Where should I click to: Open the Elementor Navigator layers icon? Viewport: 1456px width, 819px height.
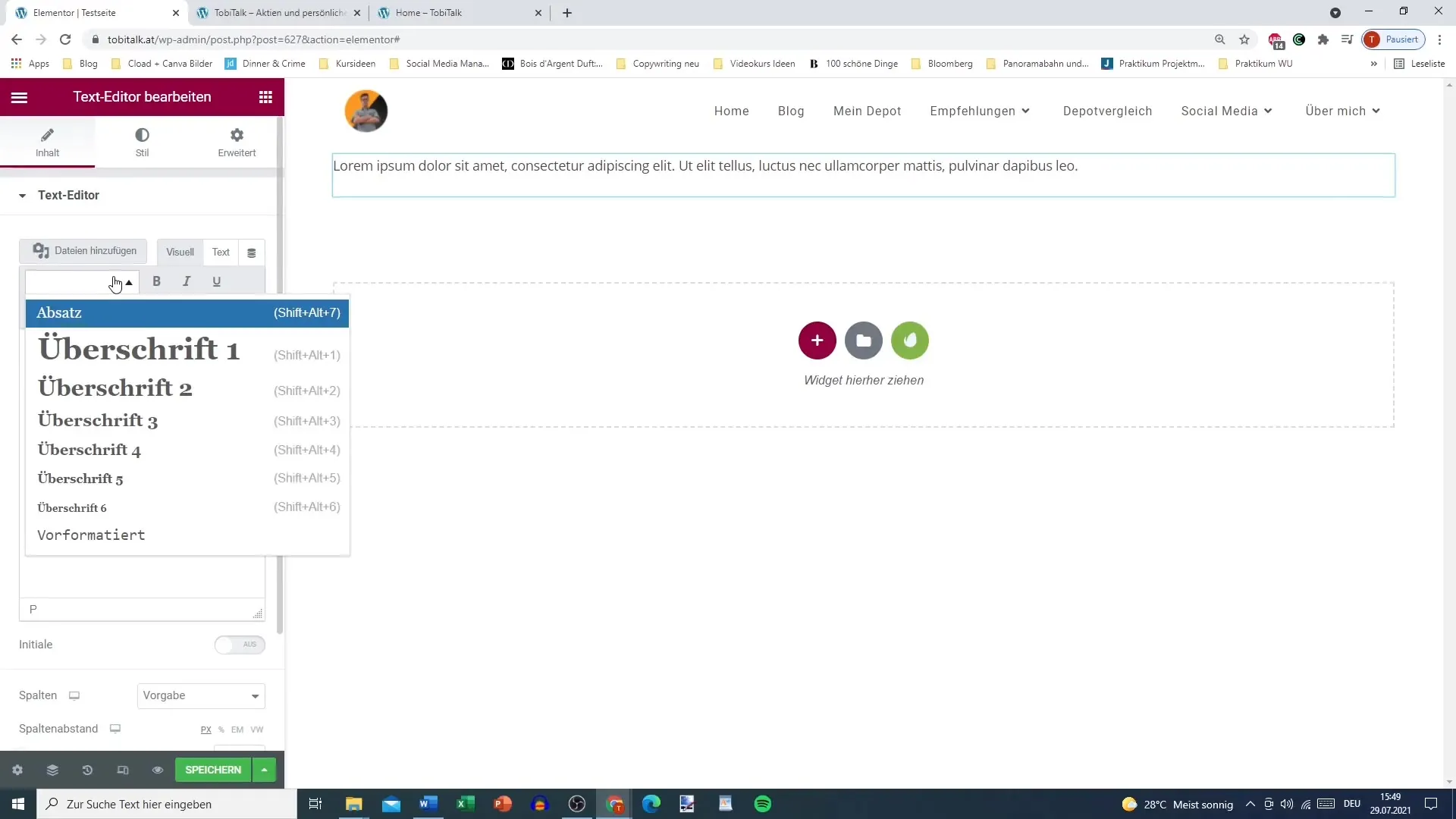click(x=52, y=770)
